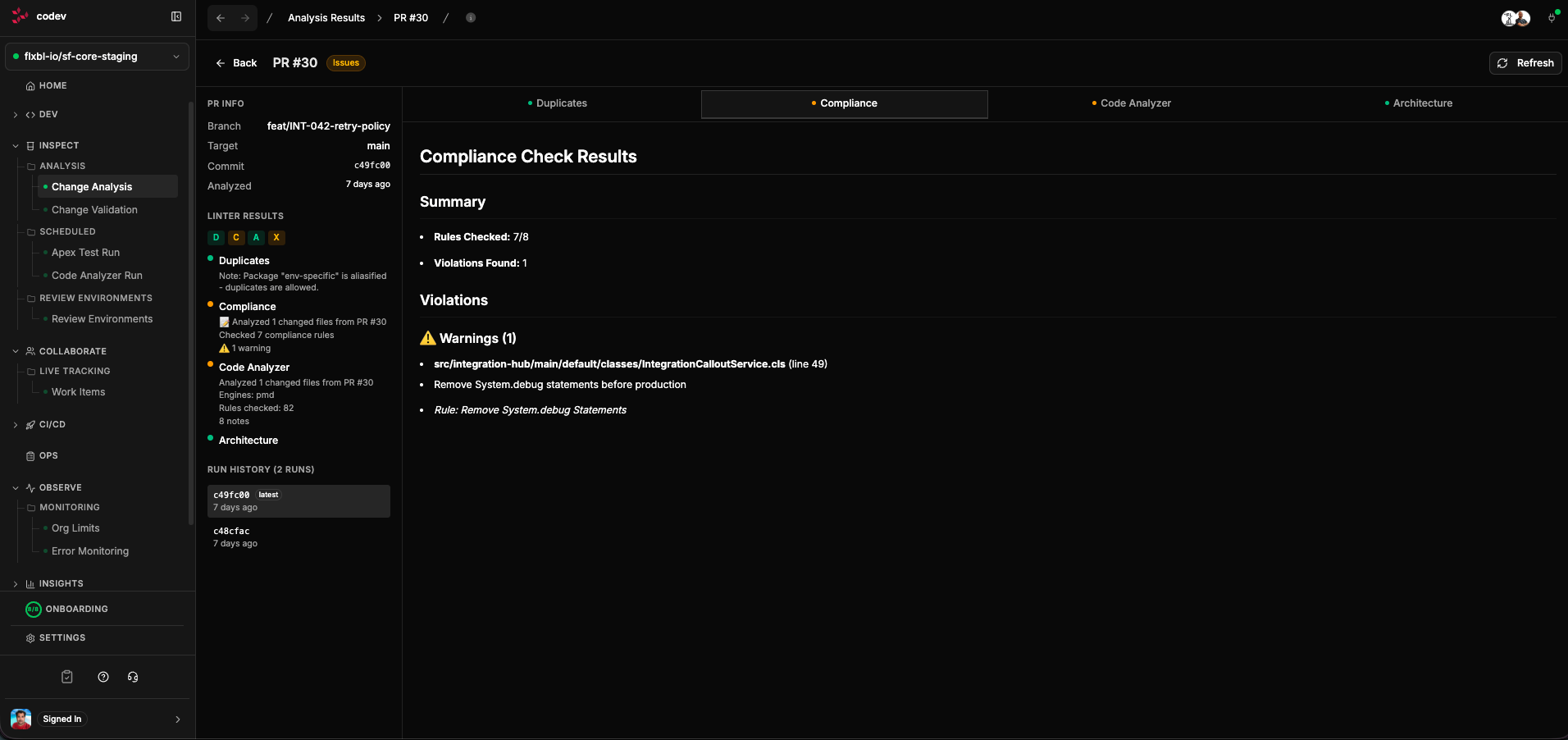Click the connection plug icon with green status
The image size is (1568, 740).
pos(1552,17)
